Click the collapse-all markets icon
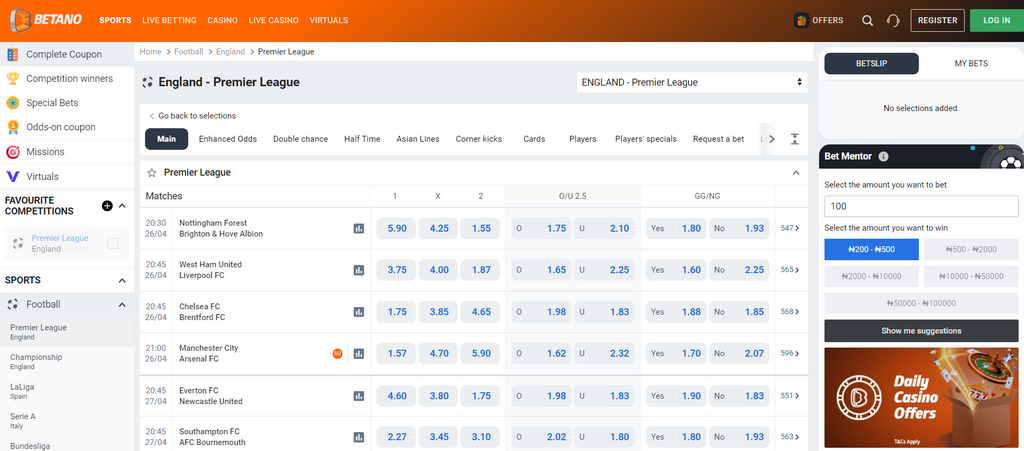The height and width of the screenshot is (451, 1024). [x=794, y=139]
